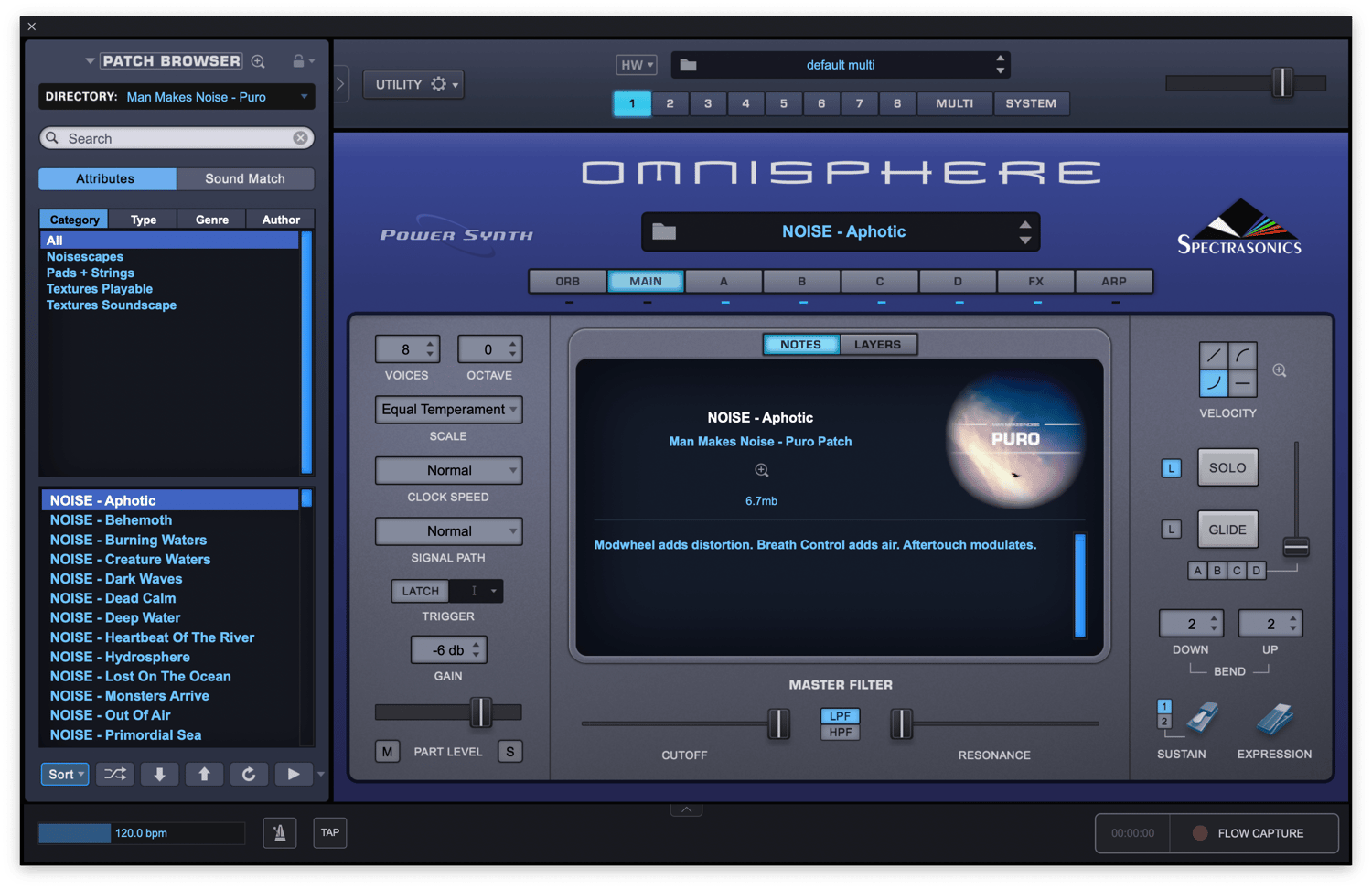This screenshot has width=1372, height=889.
Task: Open the Clock Speed Normal dropdown
Action: click(x=448, y=470)
